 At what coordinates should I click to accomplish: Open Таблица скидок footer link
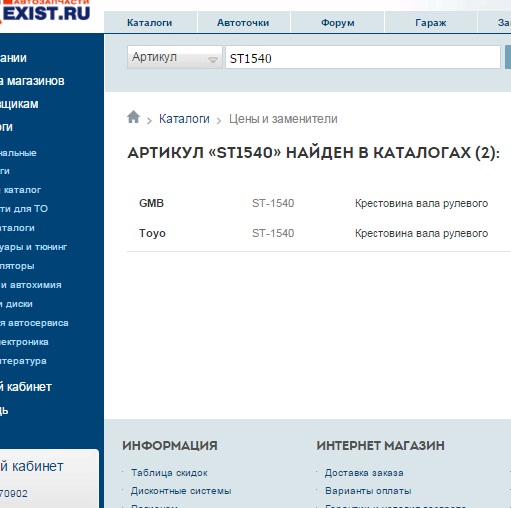169,473
